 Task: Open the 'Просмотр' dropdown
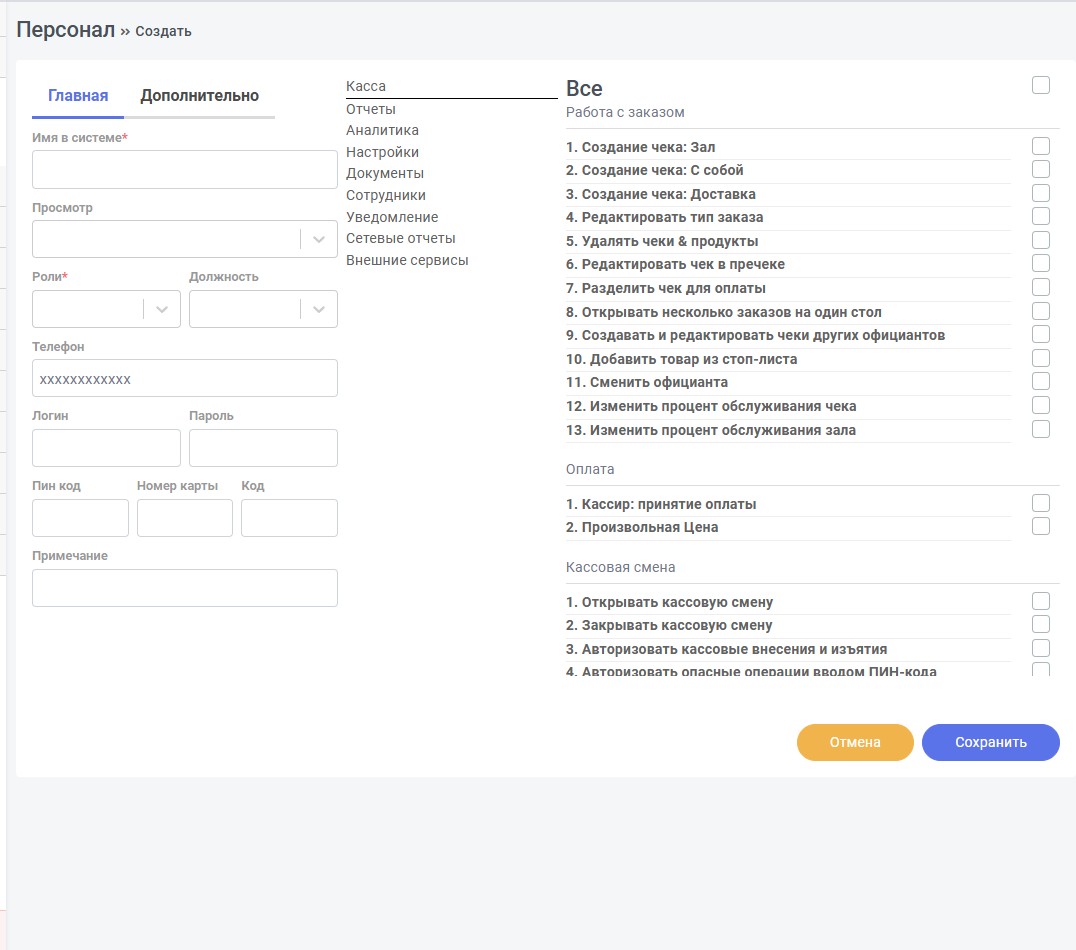click(x=185, y=239)
